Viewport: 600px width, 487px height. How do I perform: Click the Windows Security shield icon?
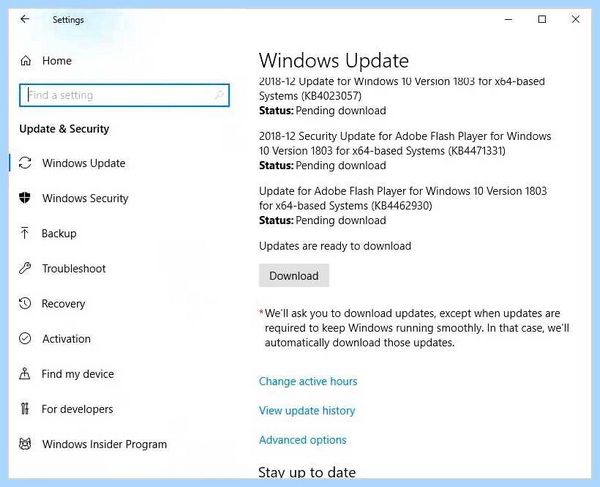[25, 198]
